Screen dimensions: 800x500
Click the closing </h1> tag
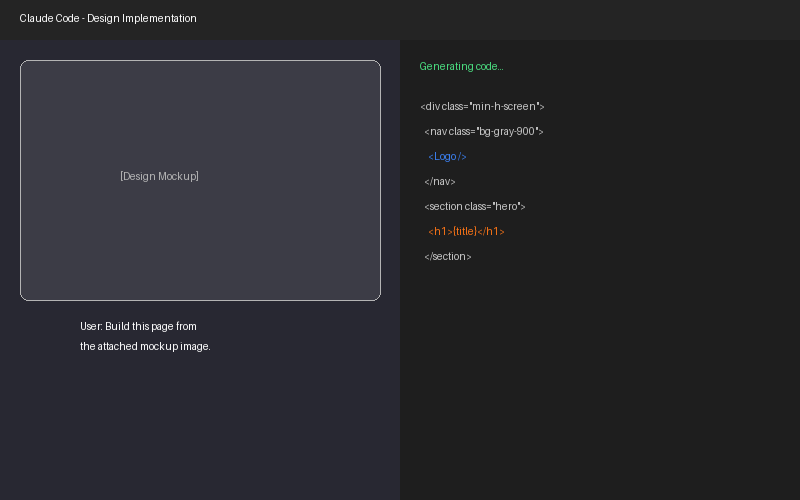point(491,232)
